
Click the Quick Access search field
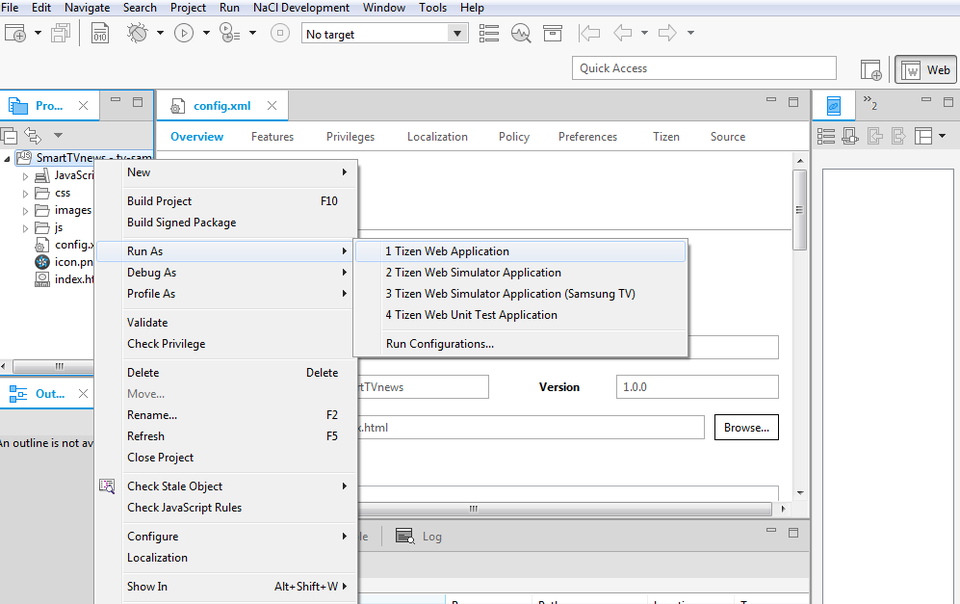[704, 68]
